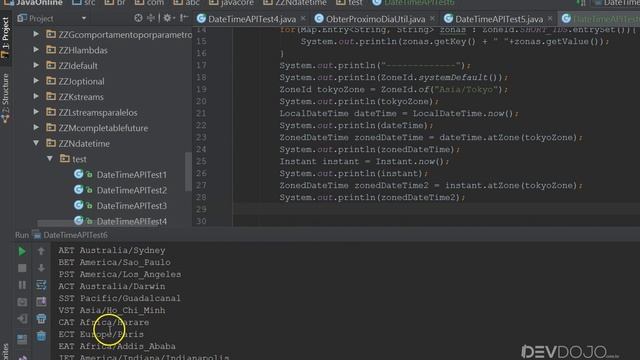This screenshot has width=640, height=360.
Task: Open the Structure tool window tab
Action: pos(5,97)
